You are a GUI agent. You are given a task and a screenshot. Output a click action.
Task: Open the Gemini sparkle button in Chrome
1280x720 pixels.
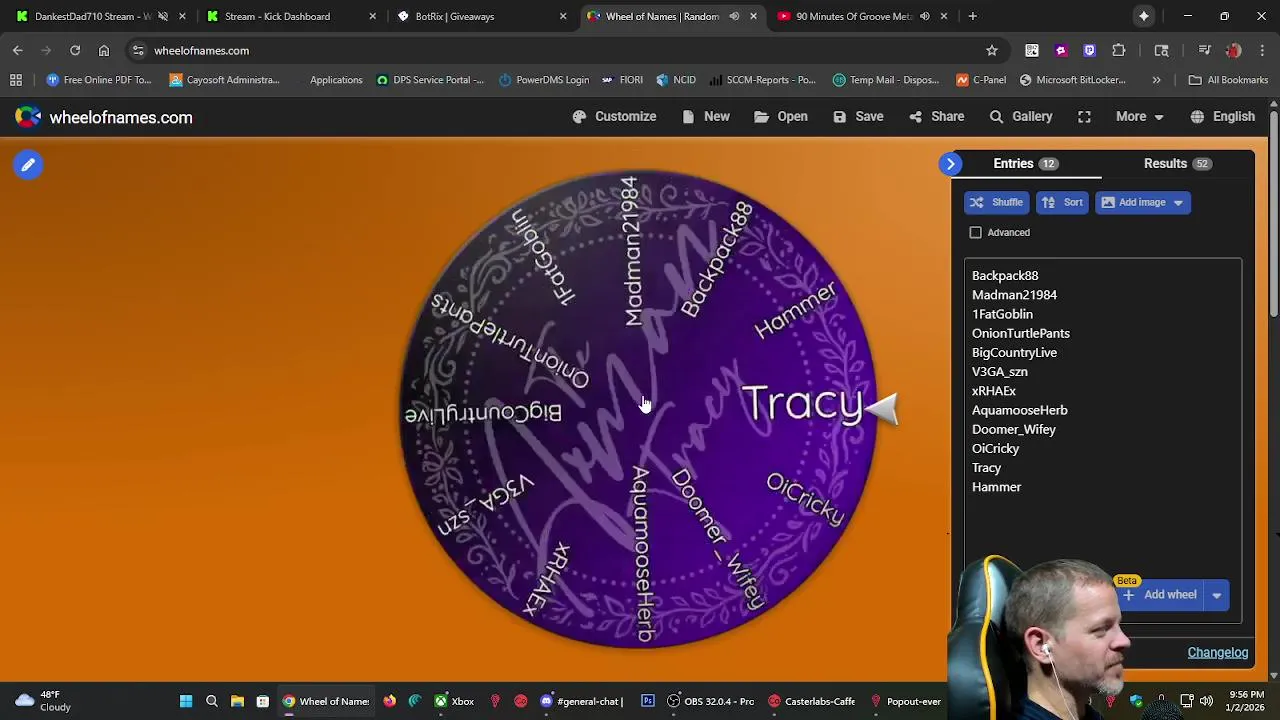click(1144, 16)
